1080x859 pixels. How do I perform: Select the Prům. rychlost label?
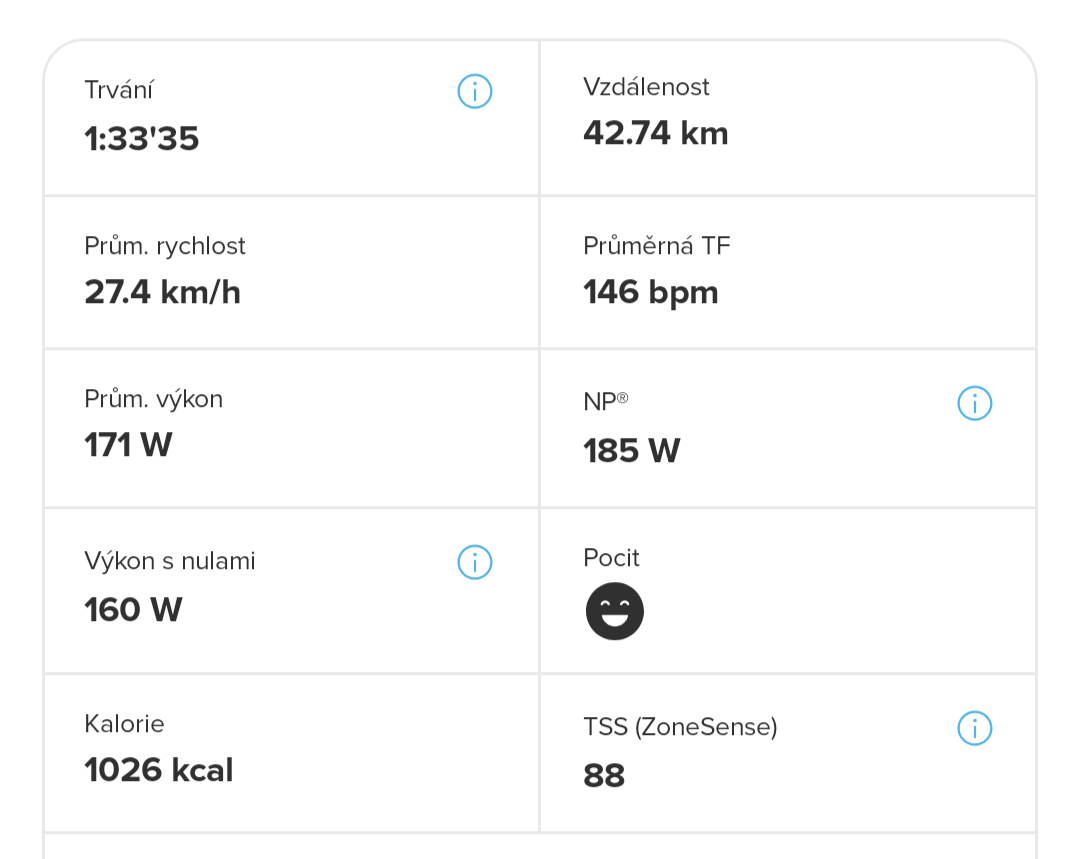[165, 246]
